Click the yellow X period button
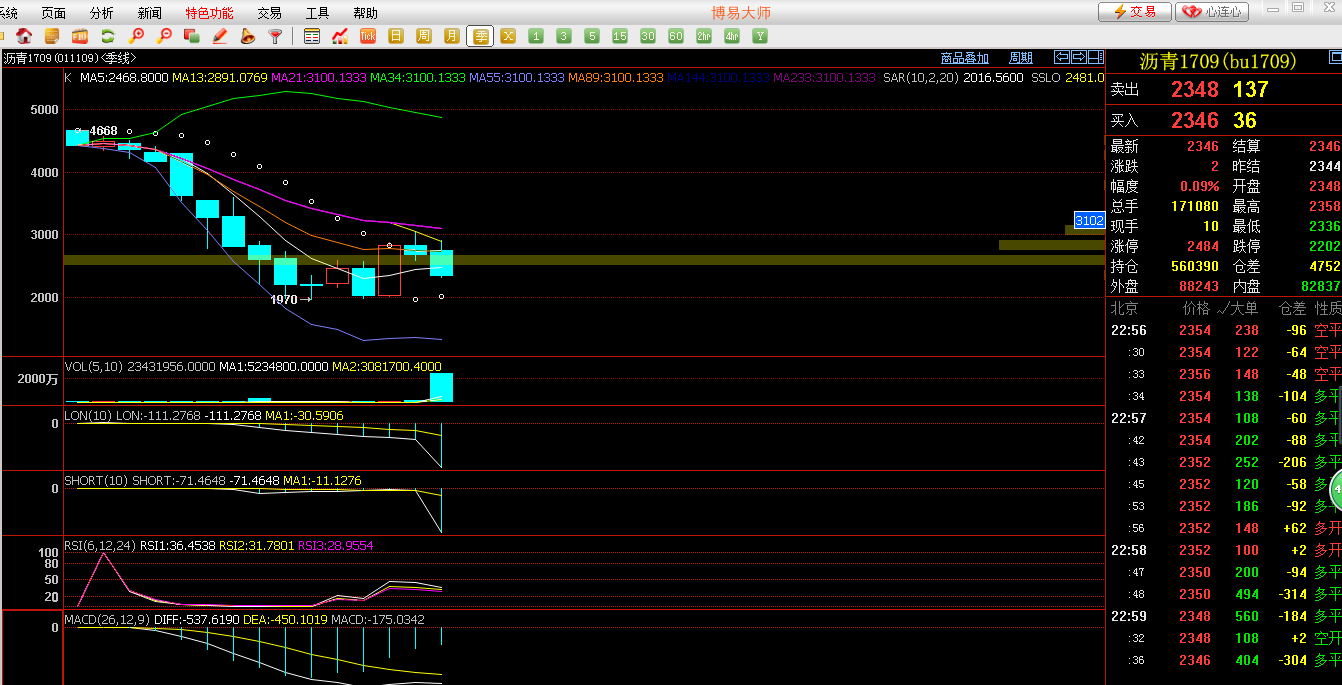The width and height of the screenshot is (1342, 685). tap(508, 36)
